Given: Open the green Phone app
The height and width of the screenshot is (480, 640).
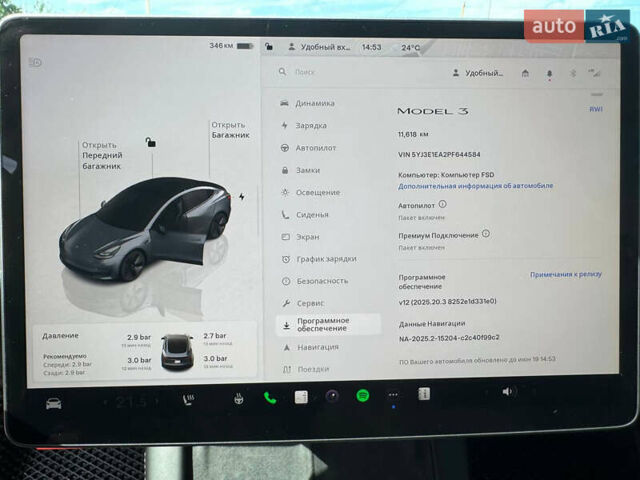Looking at the screenshot, I should (270, 398).
